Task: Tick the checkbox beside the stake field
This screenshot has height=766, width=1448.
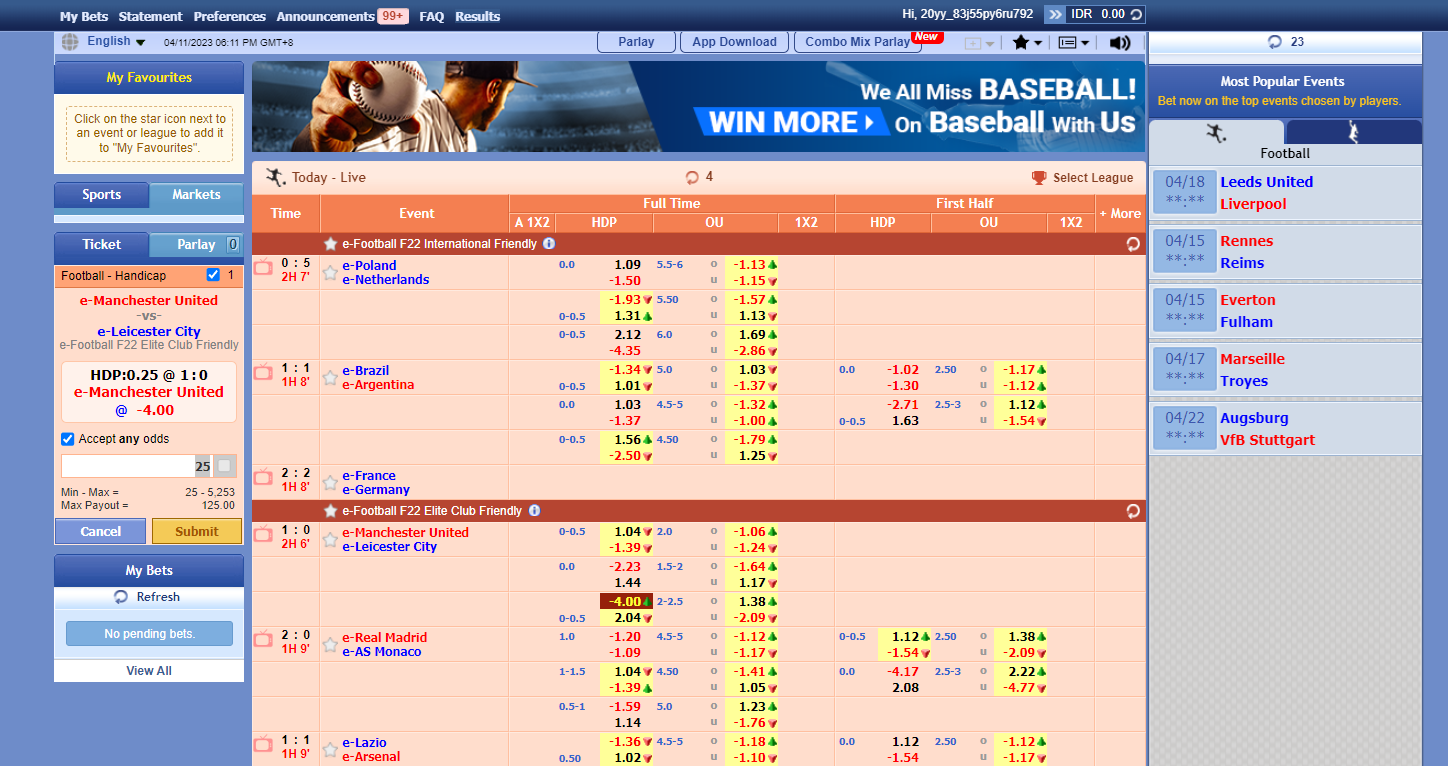Action: 224,466
